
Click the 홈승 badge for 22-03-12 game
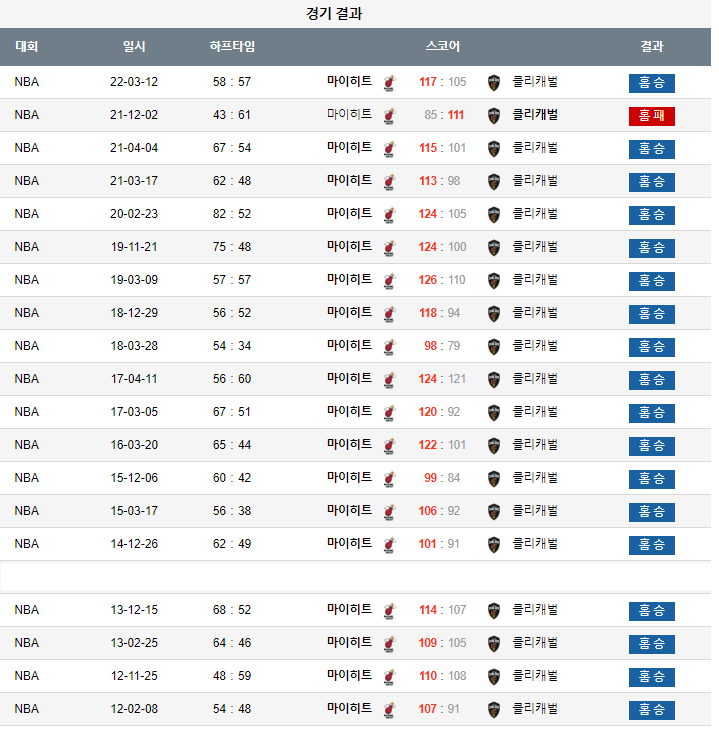pyautogui.click(x=652, y=83)
